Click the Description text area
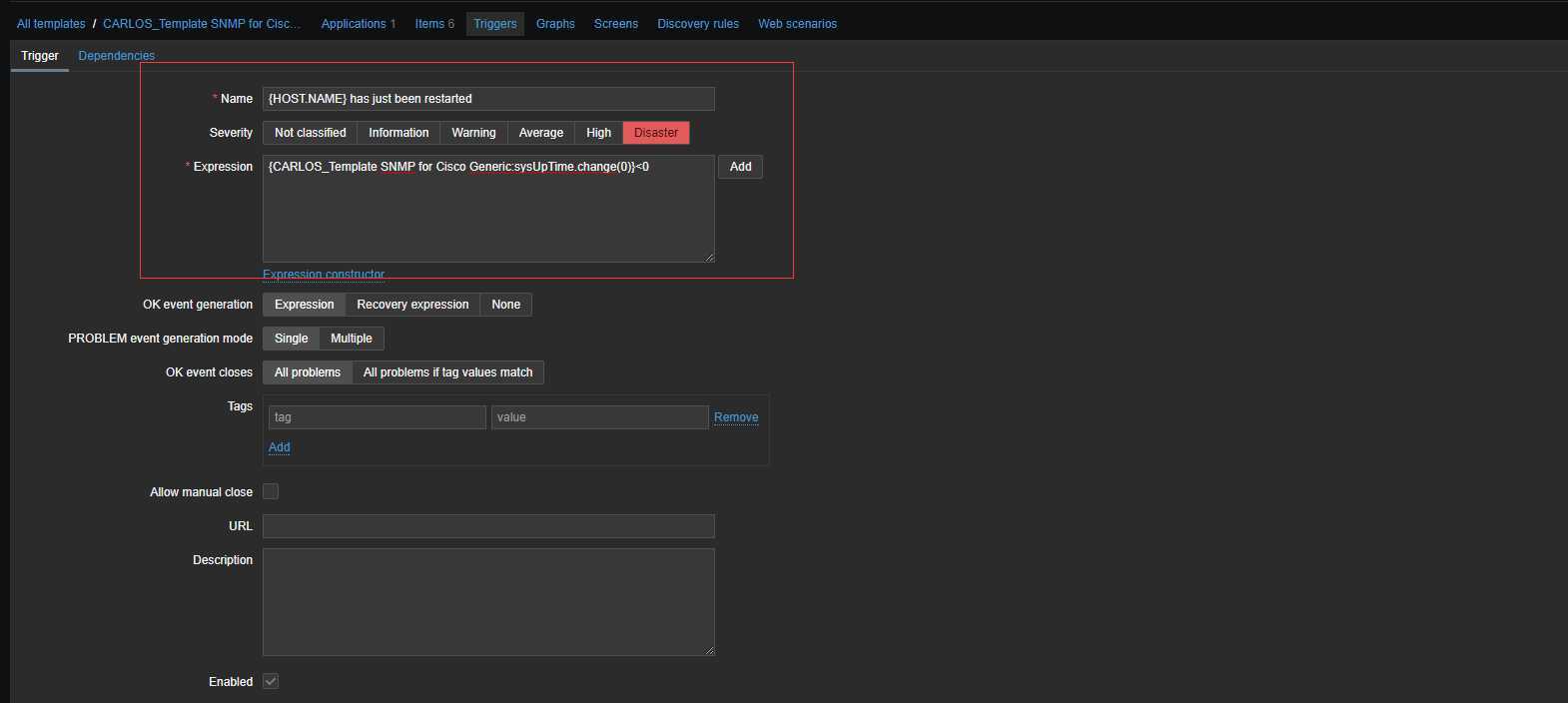Image resolution: width=1568 pixels, height=703 pixels. pos(488,602)
